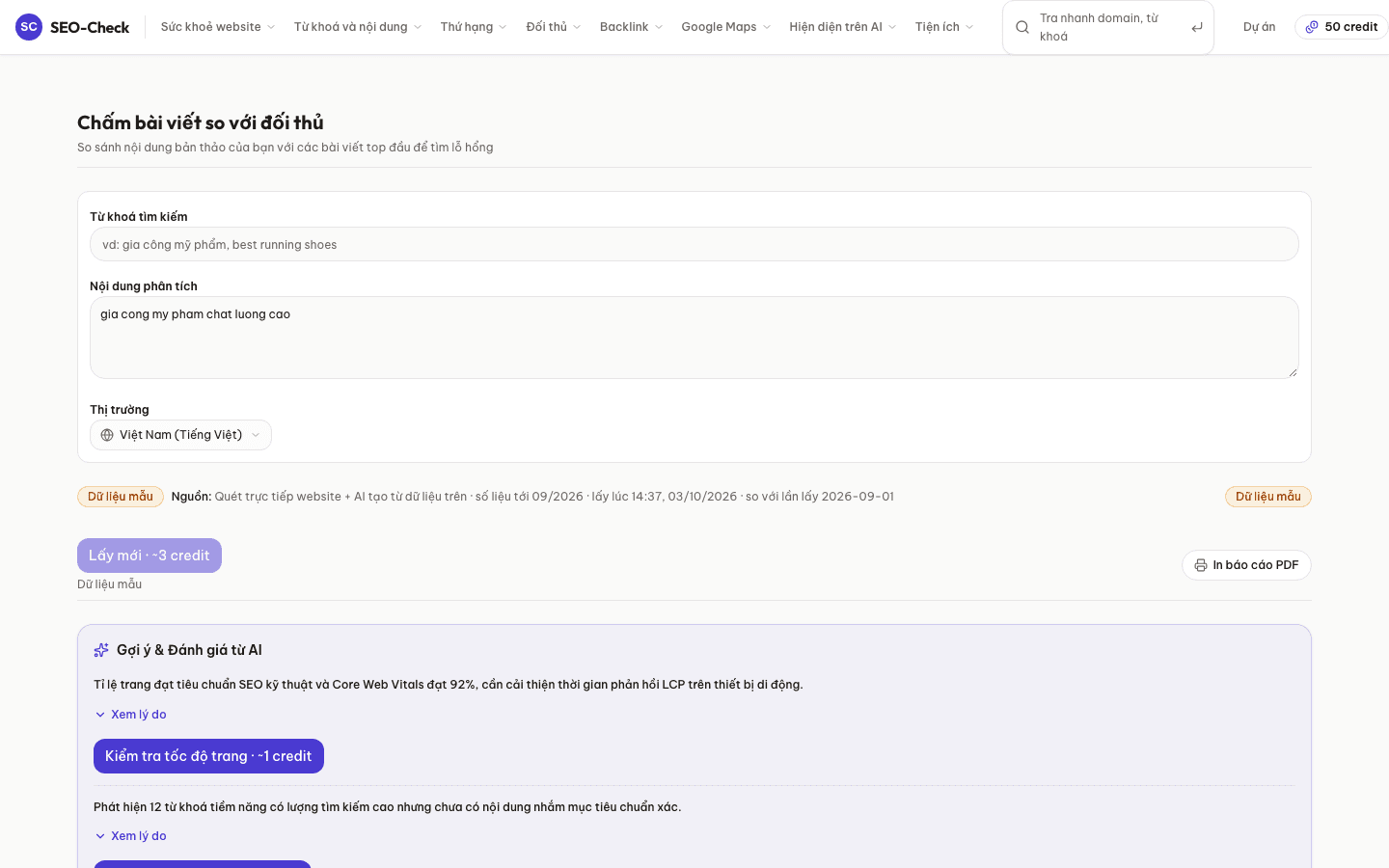Click the Gợi ý & Đánh giá từ AI heading

pyautogui.click(x=189, y=650)
